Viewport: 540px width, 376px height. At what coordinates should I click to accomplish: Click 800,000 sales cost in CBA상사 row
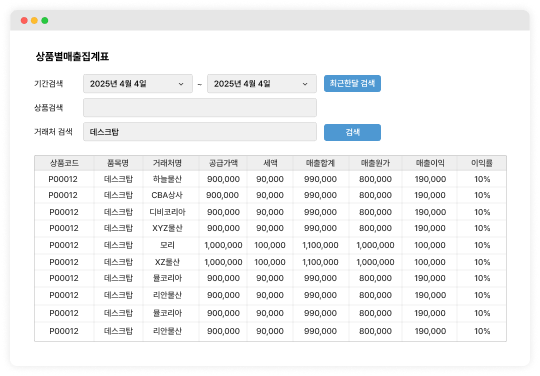pyautogui.click(x=375, y=195)
